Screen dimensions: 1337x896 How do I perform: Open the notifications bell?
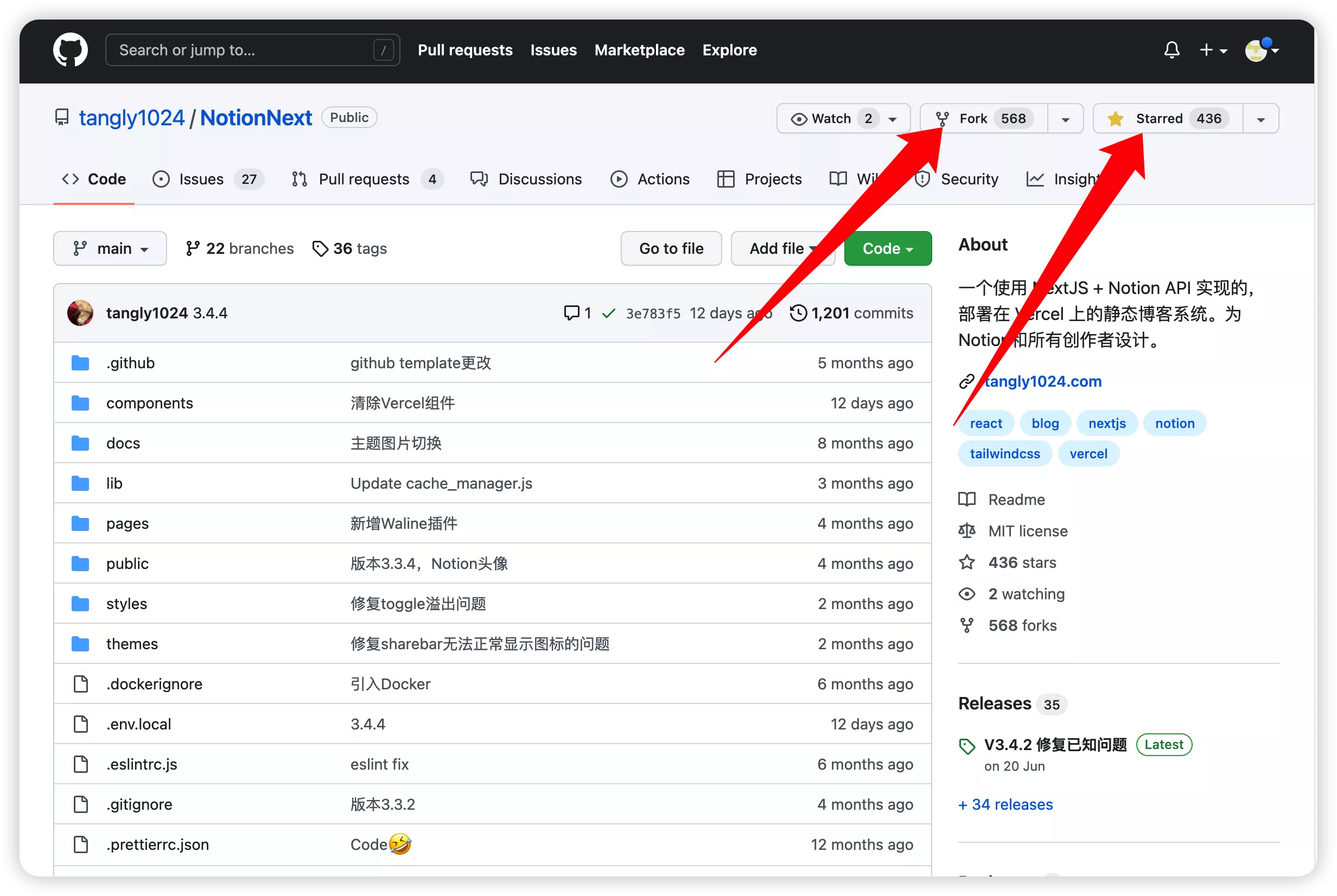[1172, 50]
